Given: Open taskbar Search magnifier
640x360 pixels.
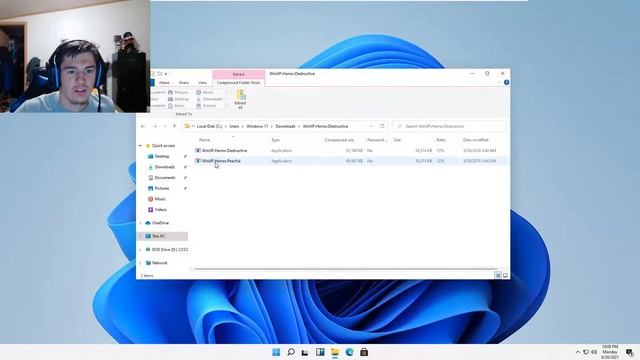Looking at the screenshot, I should tap(291, 352).
